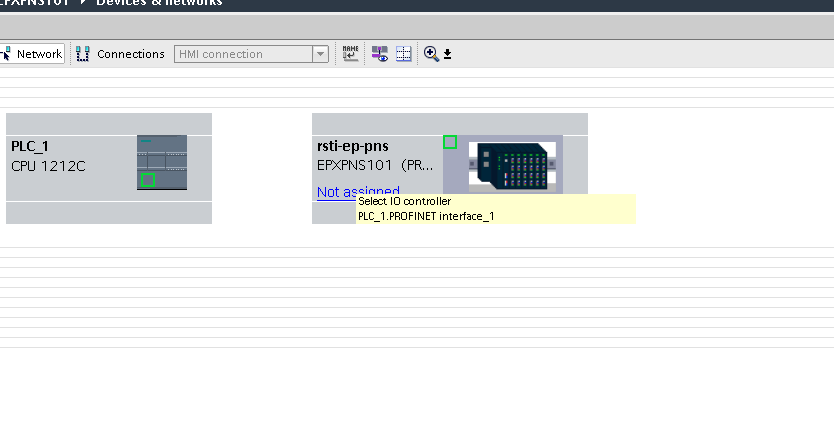Click the page break grid icon
The width and height of the screenshot is (834, 431).
click(404, 54)
